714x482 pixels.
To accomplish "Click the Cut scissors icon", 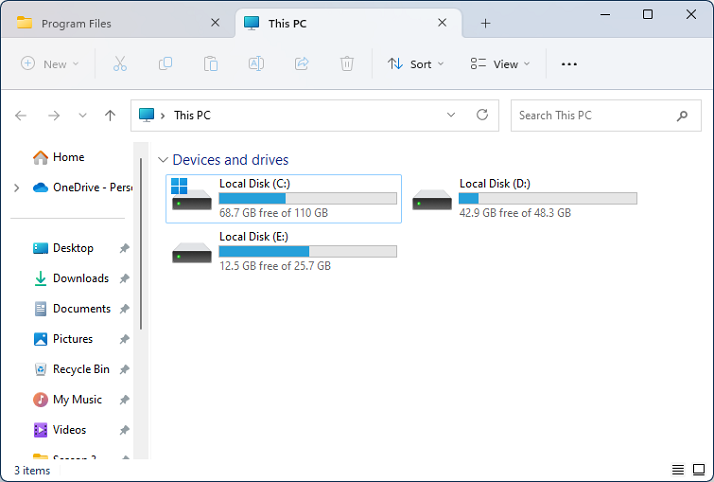I will click(x=120, y=64).
